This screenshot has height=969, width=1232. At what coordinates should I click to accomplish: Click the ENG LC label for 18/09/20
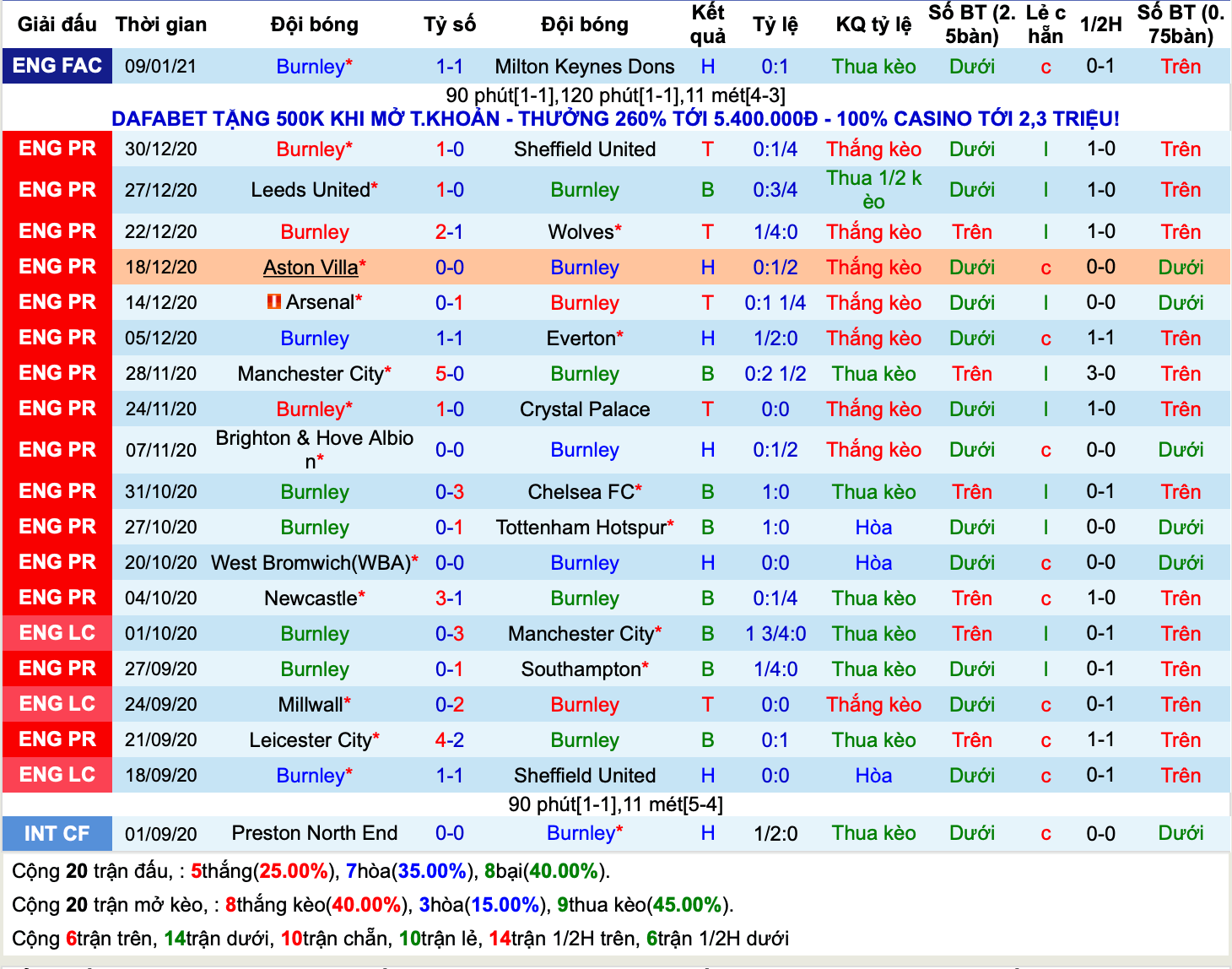pyautogui.click(x=57, y=775)
